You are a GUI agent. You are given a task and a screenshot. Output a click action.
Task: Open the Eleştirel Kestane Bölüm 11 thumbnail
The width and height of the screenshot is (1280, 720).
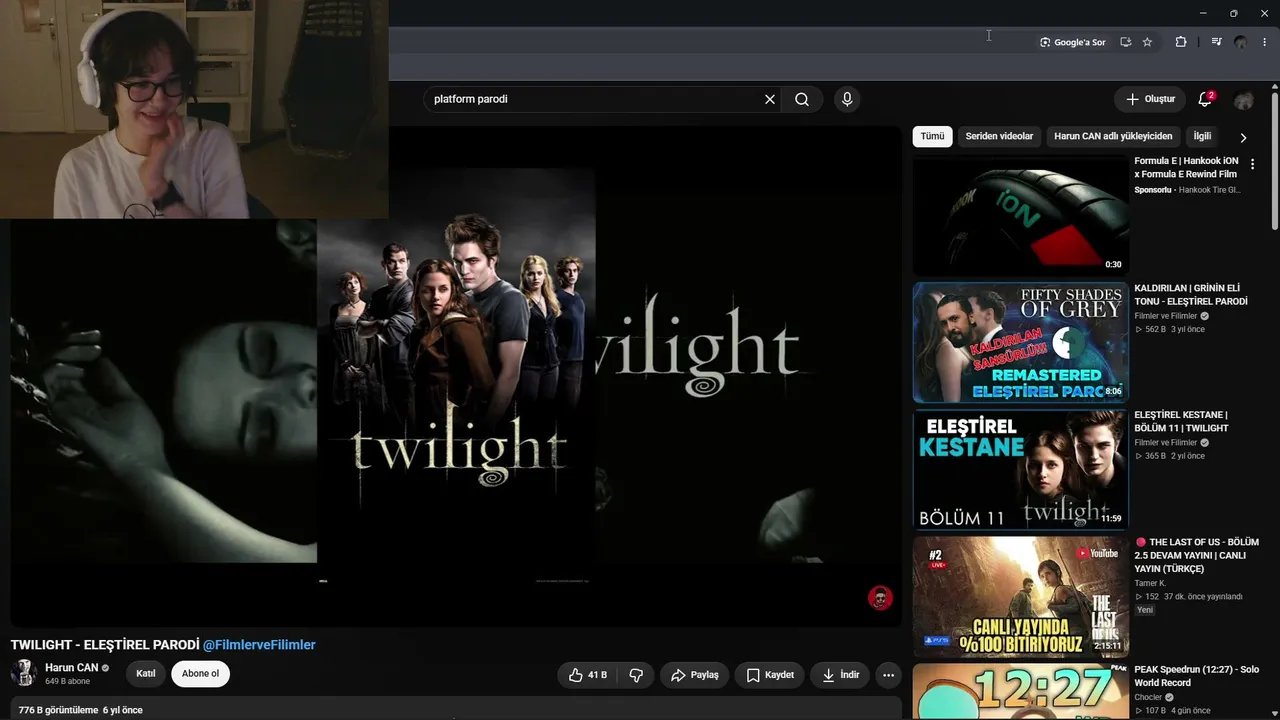click(x=1020, y=469)
